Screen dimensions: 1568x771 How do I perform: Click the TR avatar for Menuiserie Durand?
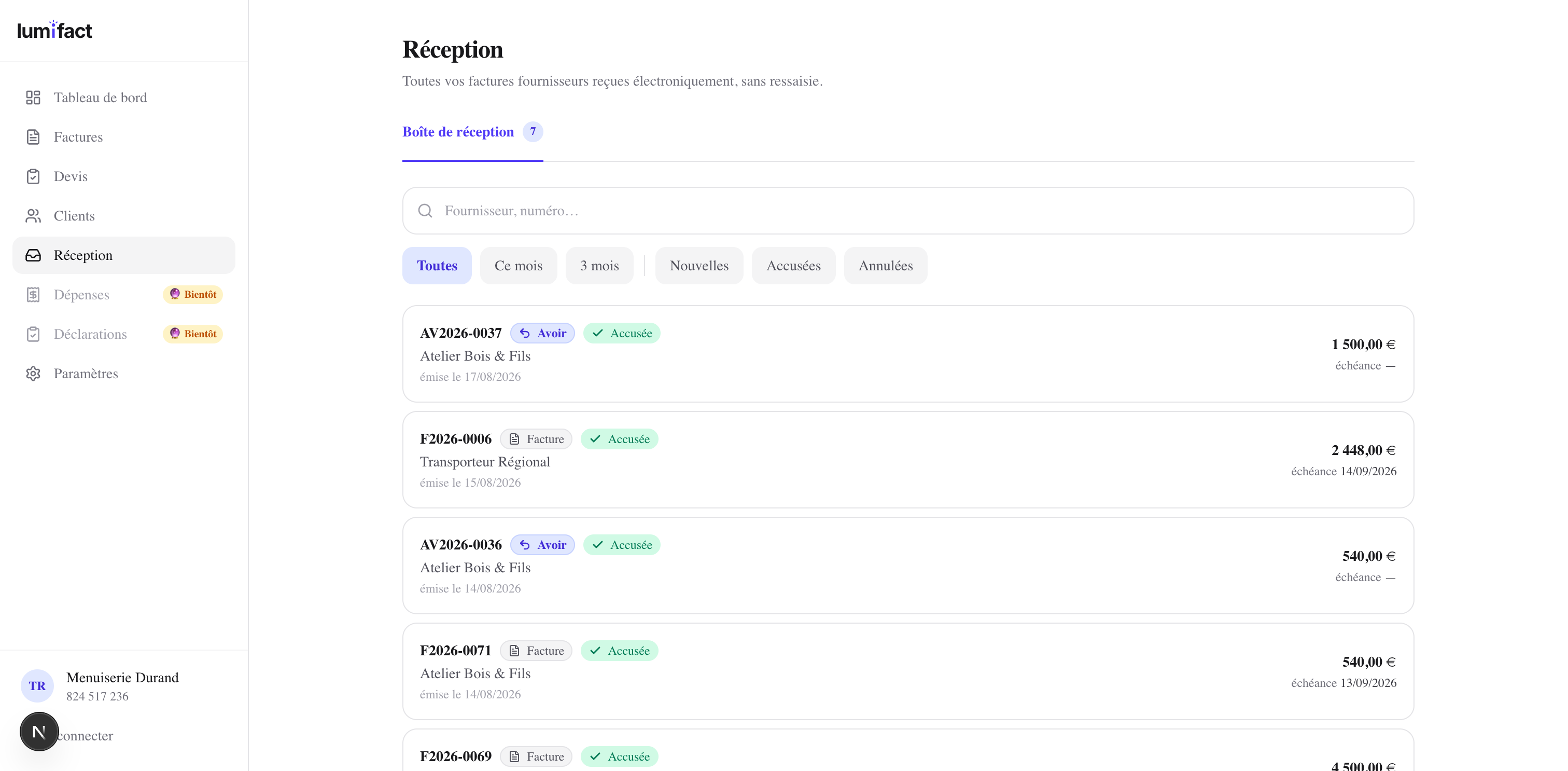click(37, 686)
